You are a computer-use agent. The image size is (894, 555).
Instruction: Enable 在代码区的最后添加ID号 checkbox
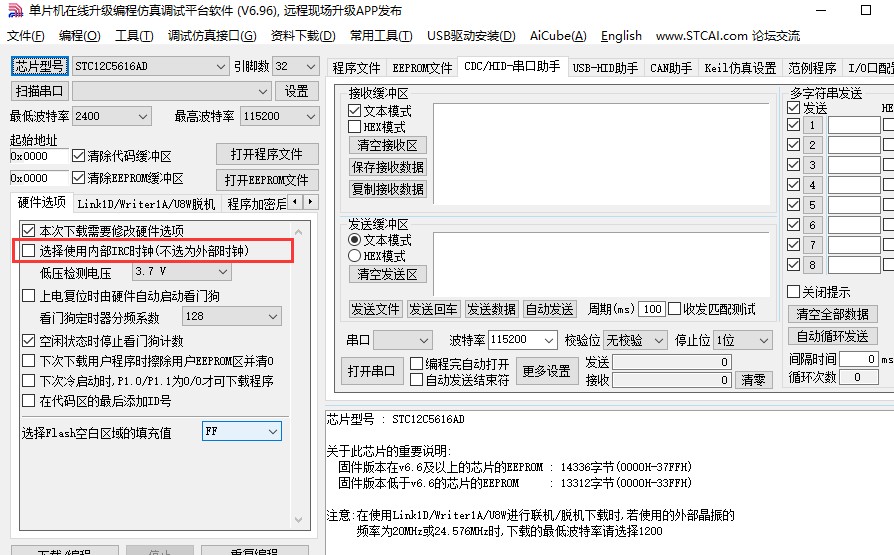pyautogui.click(x=29, y=400)
